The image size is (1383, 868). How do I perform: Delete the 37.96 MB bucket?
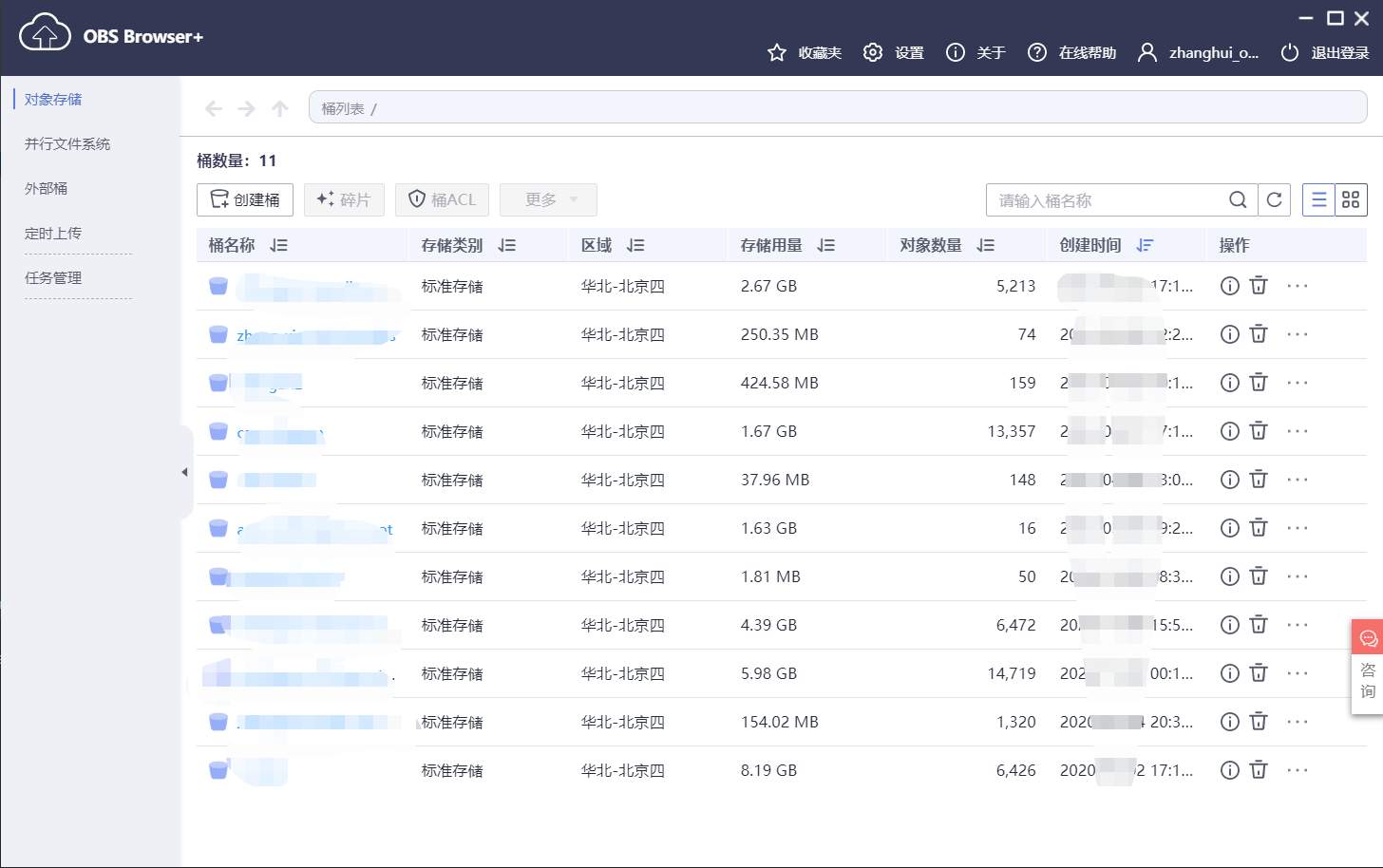click(1259, 479)
